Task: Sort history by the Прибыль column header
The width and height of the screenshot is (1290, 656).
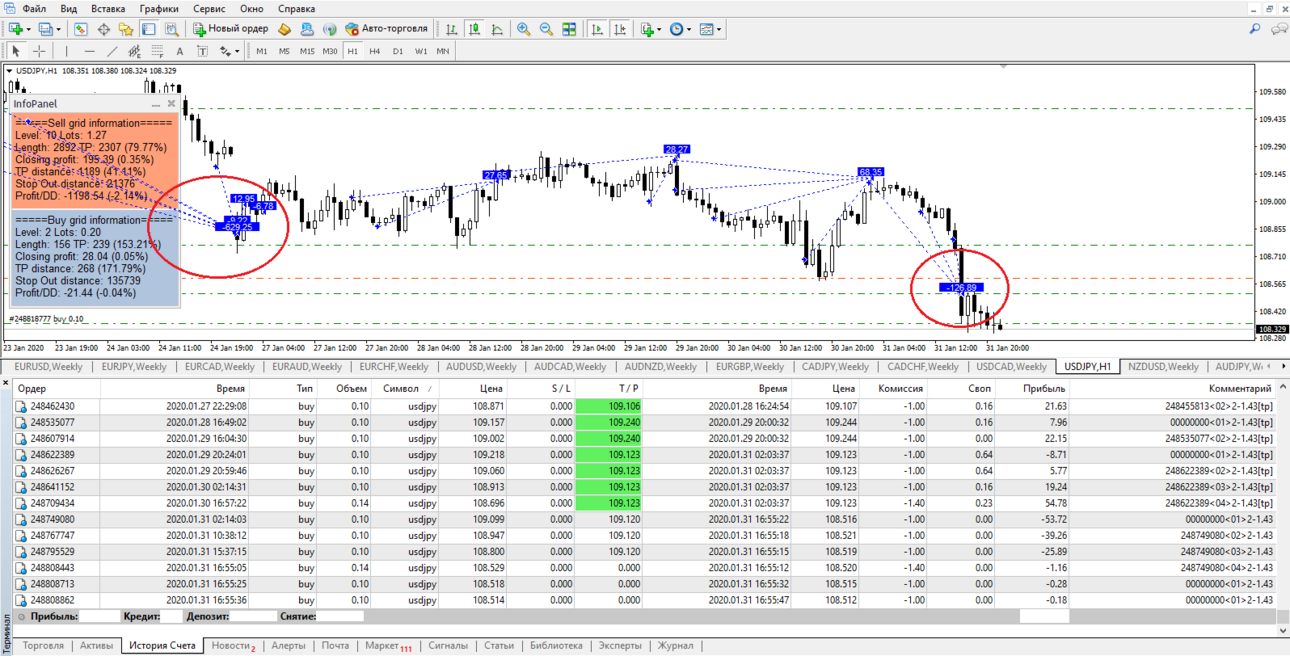Action: [x=1045, y=388]
